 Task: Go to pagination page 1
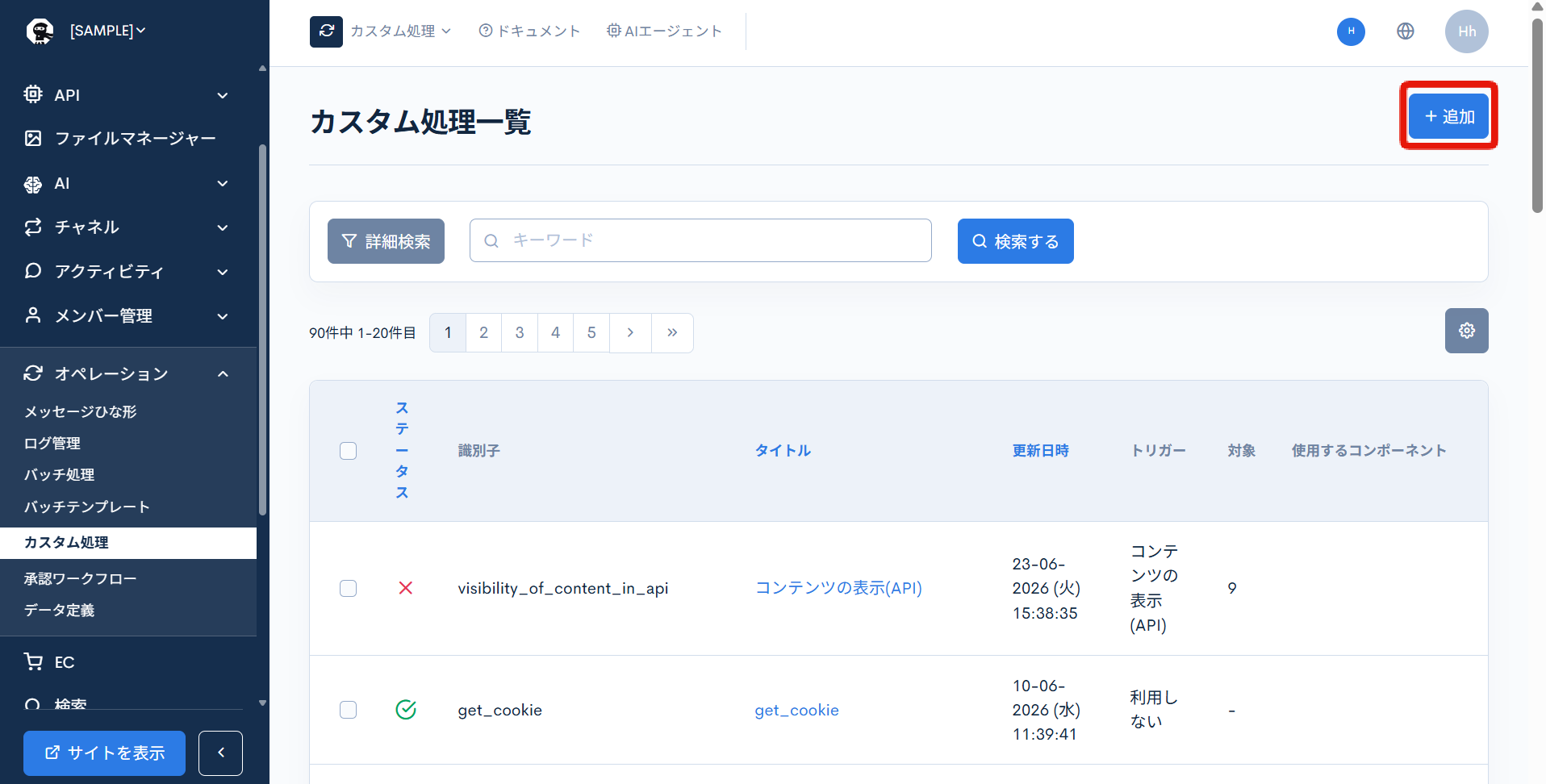(x=448, y=333)
